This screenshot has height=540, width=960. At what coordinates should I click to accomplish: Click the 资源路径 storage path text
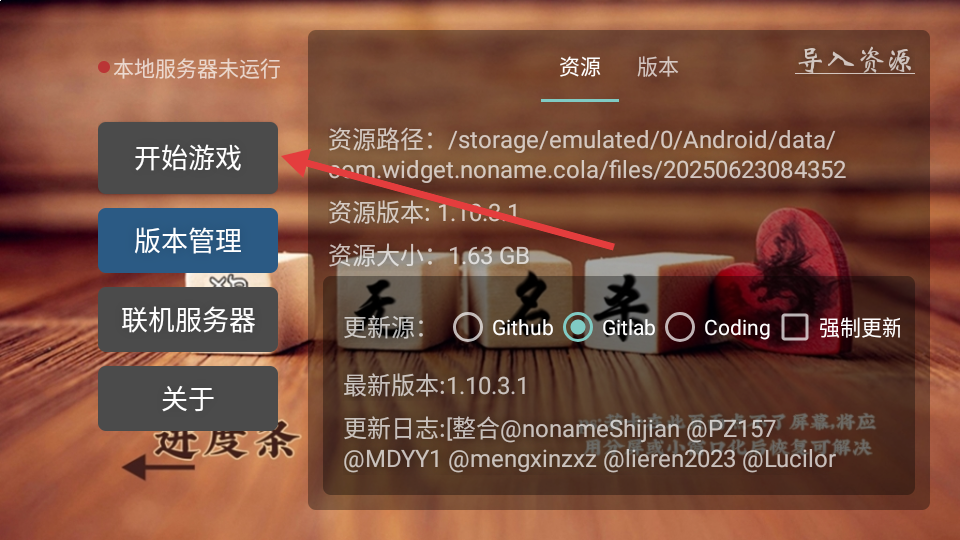coord(587,154)
